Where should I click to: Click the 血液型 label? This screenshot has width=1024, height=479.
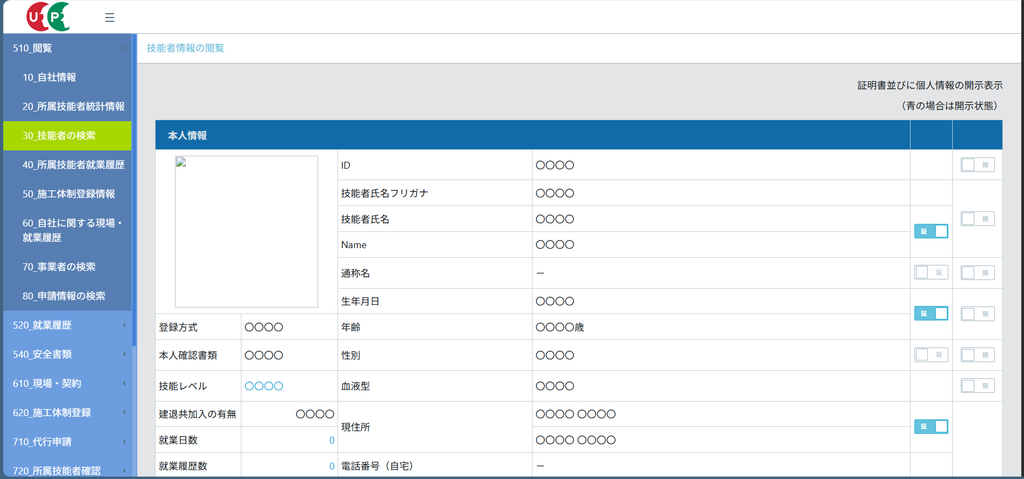point(355,386)
